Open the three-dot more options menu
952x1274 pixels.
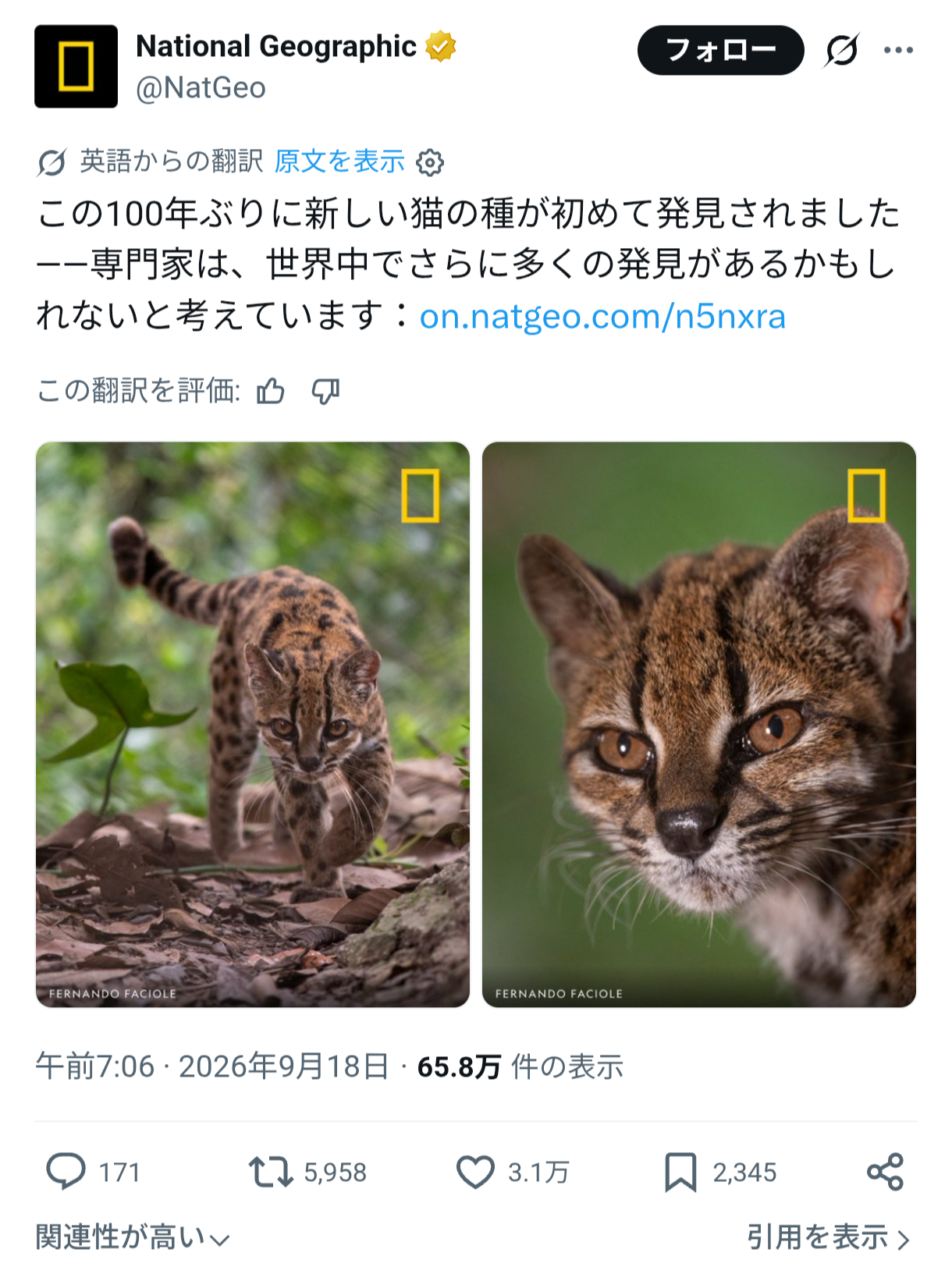point(898,51)
